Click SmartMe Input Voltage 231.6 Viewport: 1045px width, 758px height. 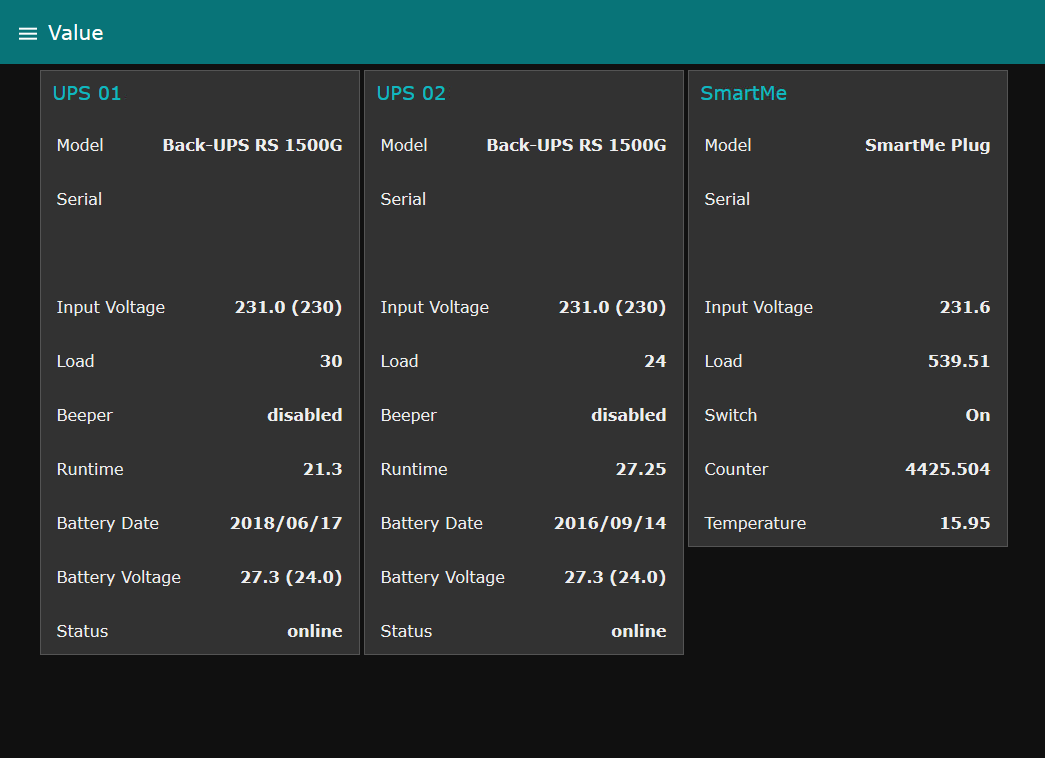click(964, 307)
